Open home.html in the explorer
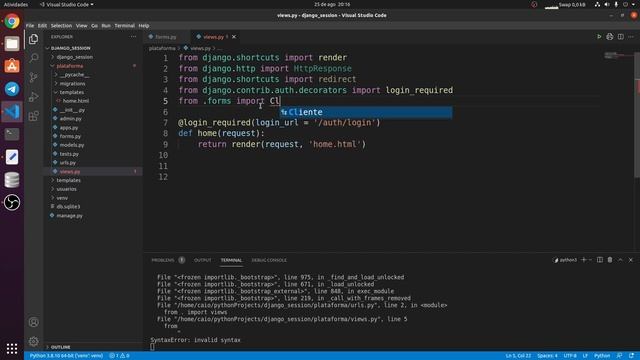The image size is (640, 360). (x=76, y=101)
